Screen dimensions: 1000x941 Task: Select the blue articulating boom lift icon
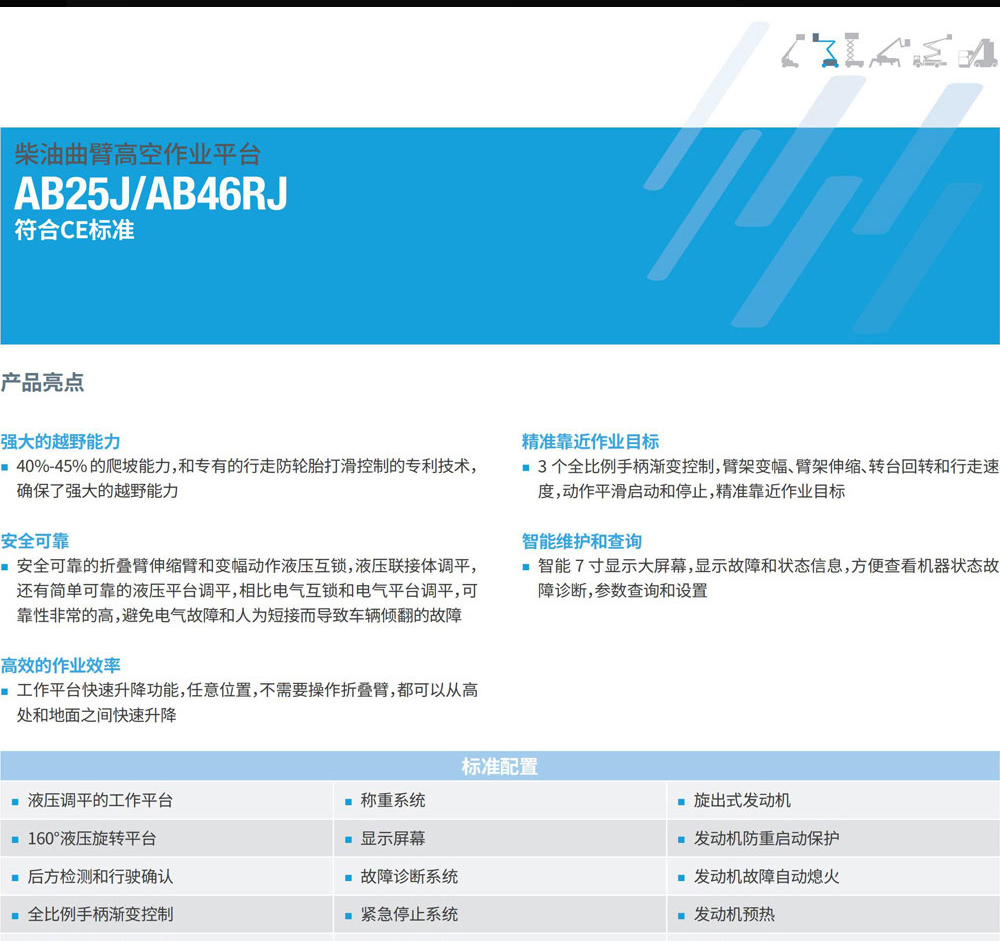pyautogui.click(x=826, y=51)
